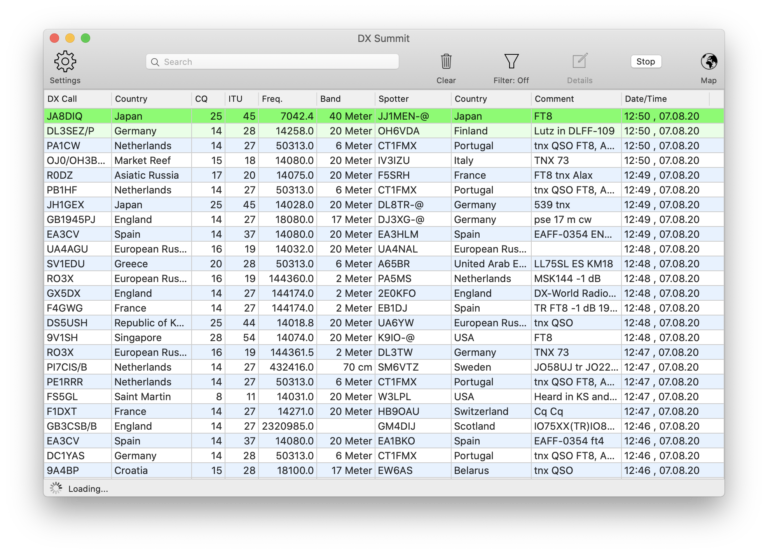Screen dimensions: 768x554
Task: Open the Details pencil icon
Action: point(579,61)
